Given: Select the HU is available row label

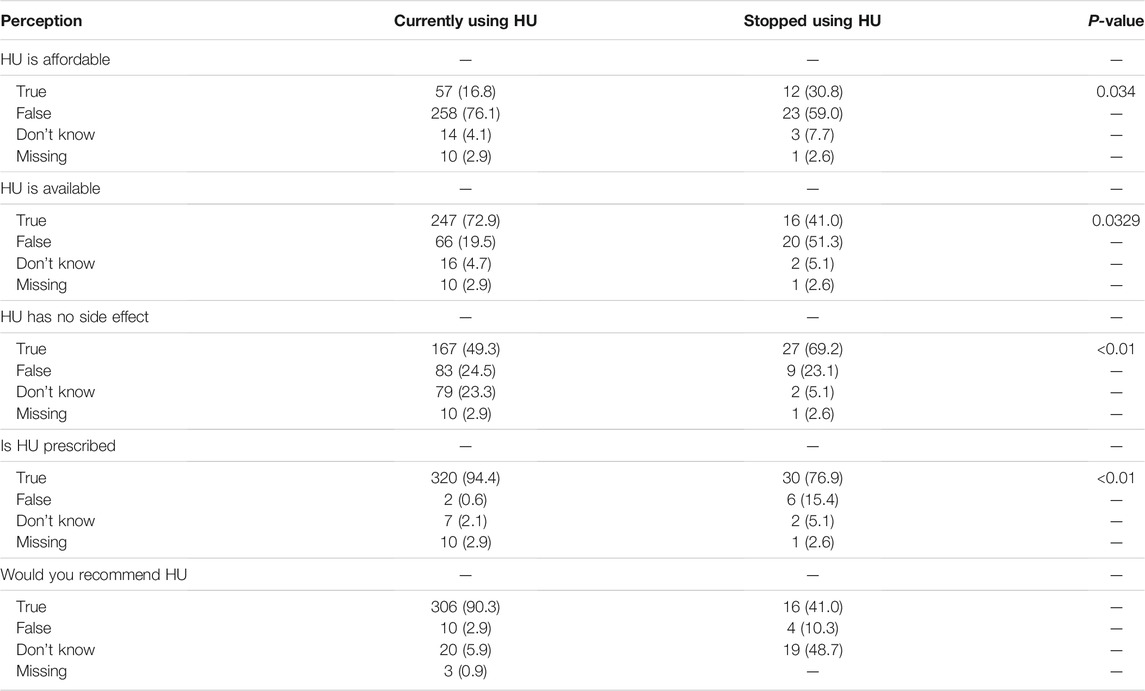Looking at the screenshot, I should pos(50,188).
